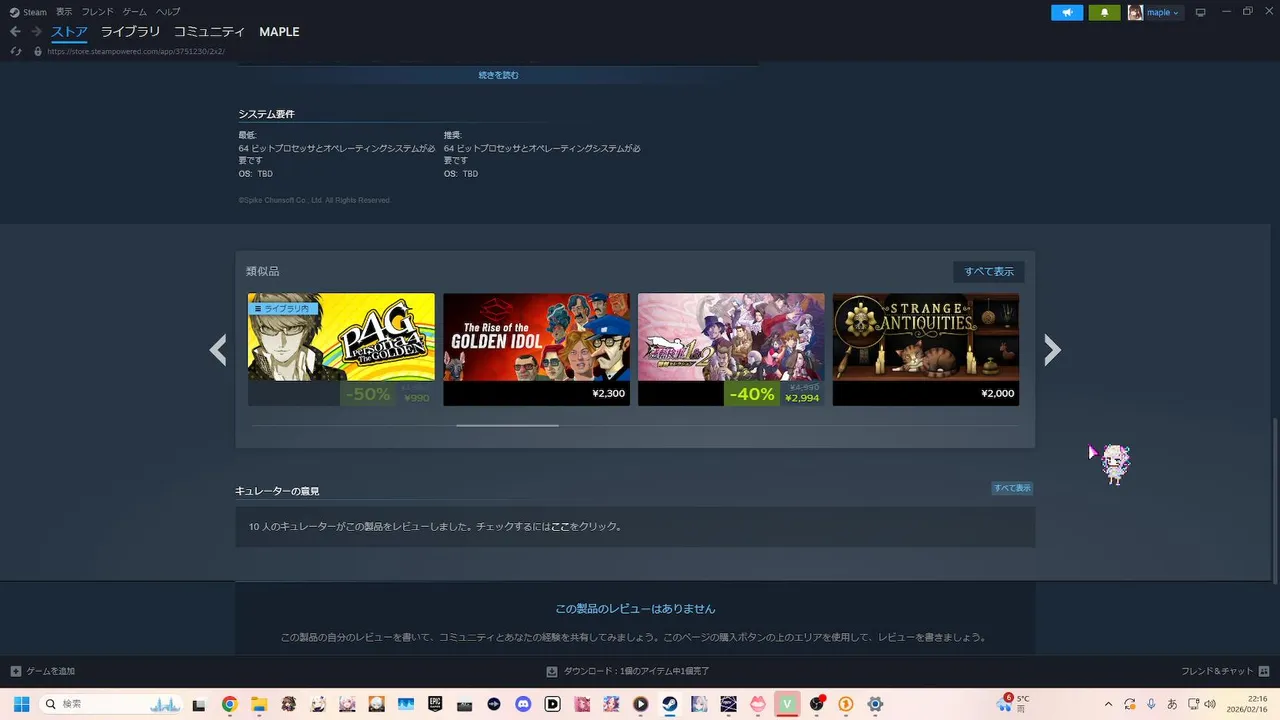This screenshot has height=720, width=1280.
Task: Click 続きを読む to read more
Action: coord(498,75)
